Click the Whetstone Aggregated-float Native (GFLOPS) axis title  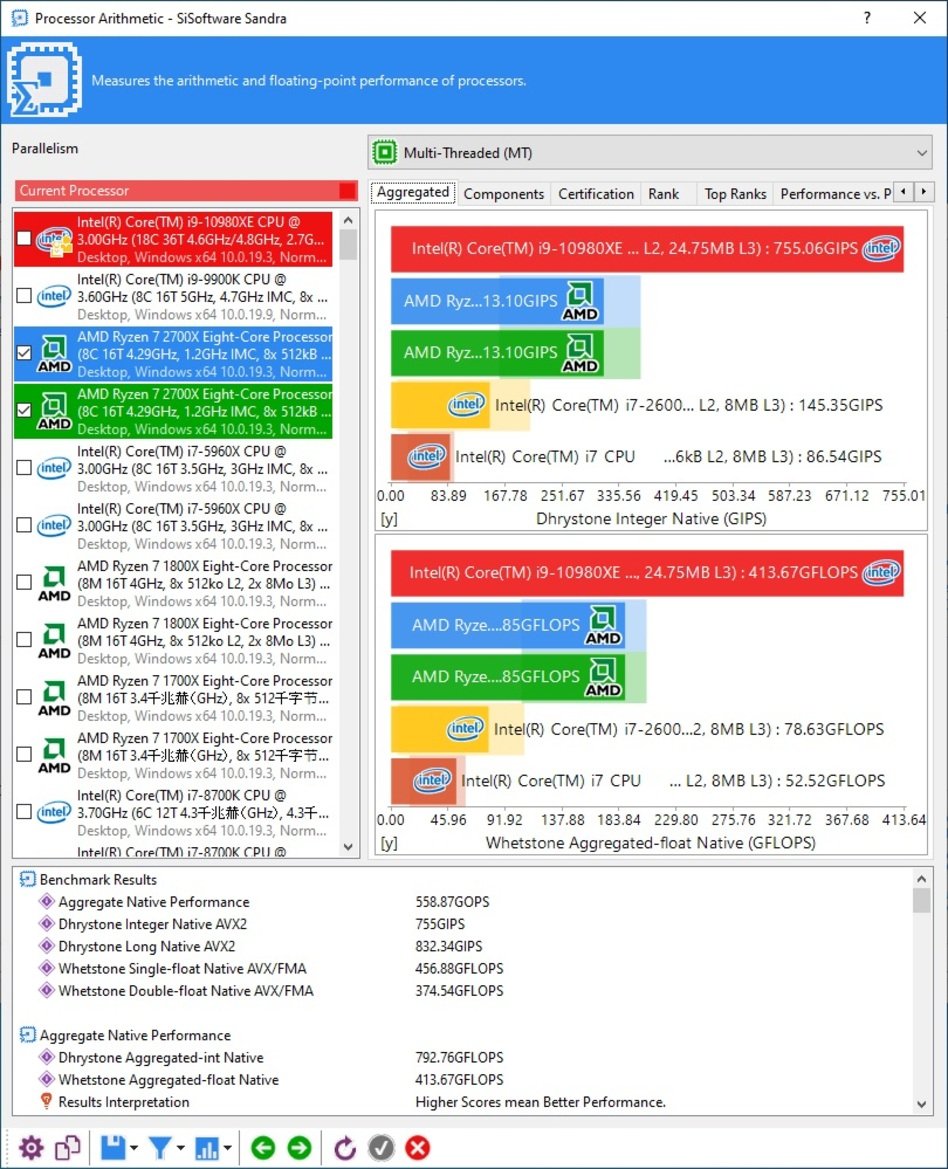pyautogui.click(x=651, y=843)
